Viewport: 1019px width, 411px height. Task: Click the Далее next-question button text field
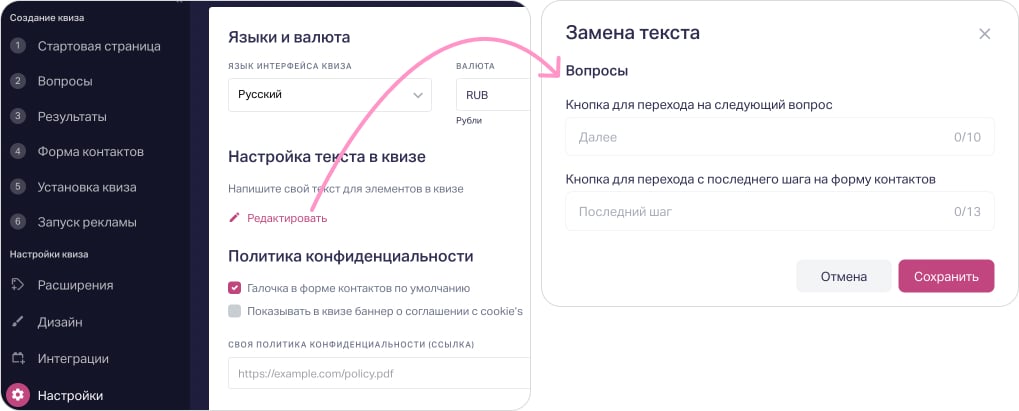(780, 137)
